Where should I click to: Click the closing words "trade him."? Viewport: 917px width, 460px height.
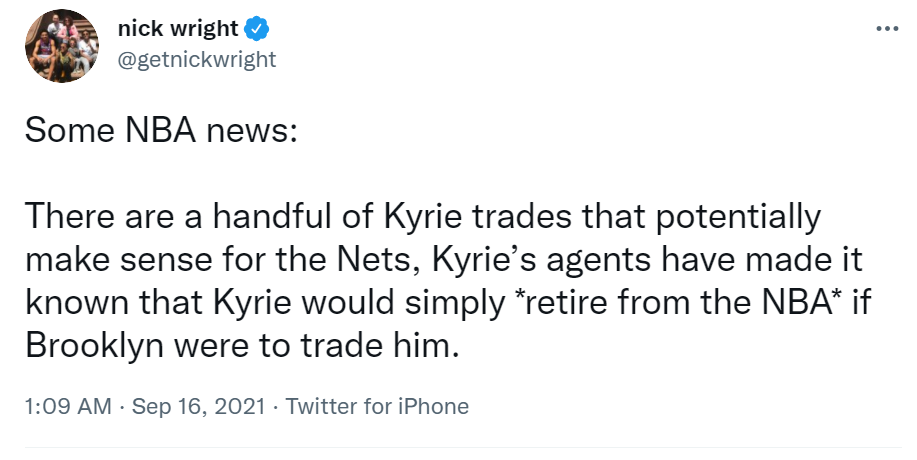[x=379, y=346]
